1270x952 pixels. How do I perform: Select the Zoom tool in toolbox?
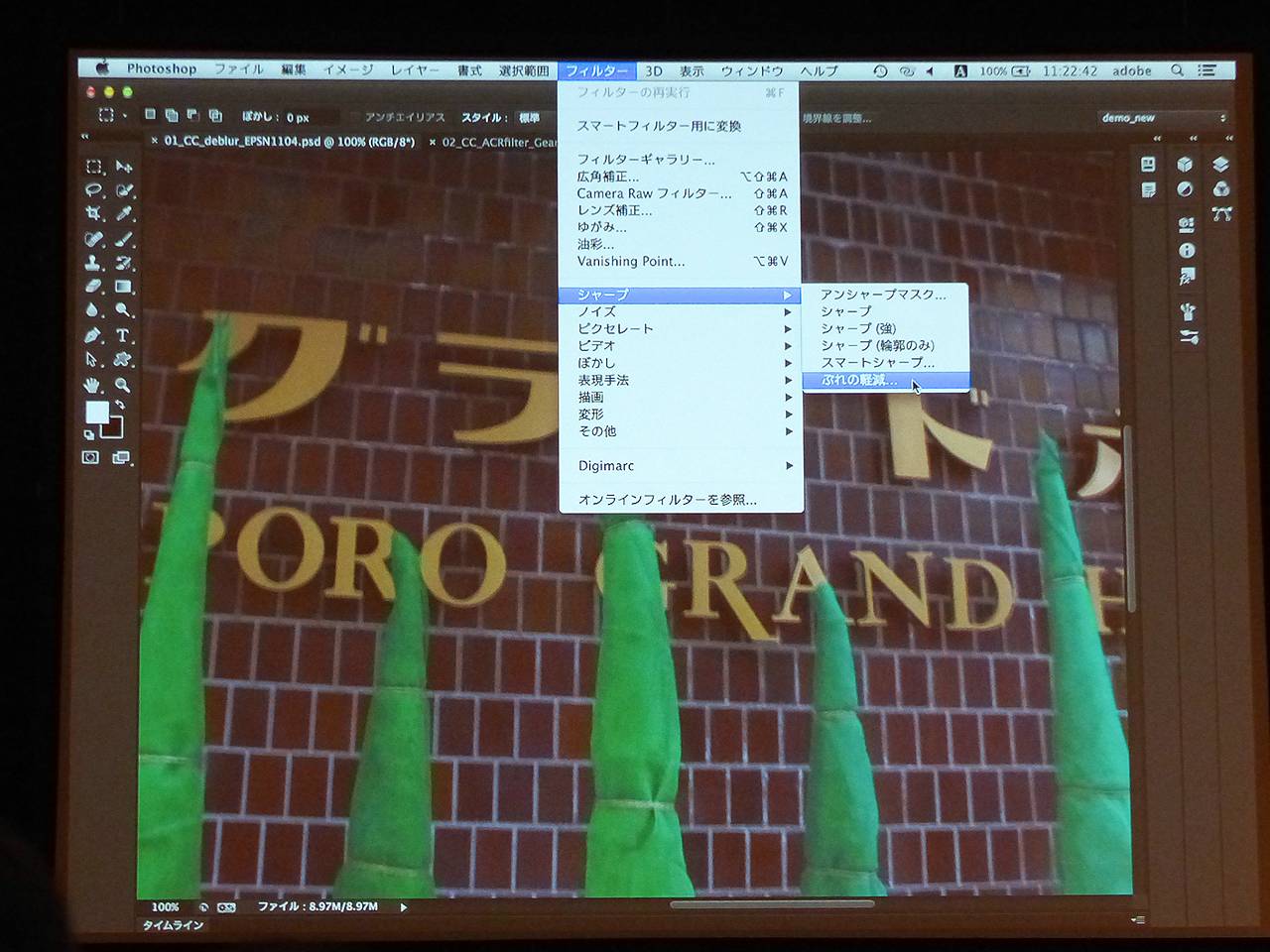click(x=124, y=385)
